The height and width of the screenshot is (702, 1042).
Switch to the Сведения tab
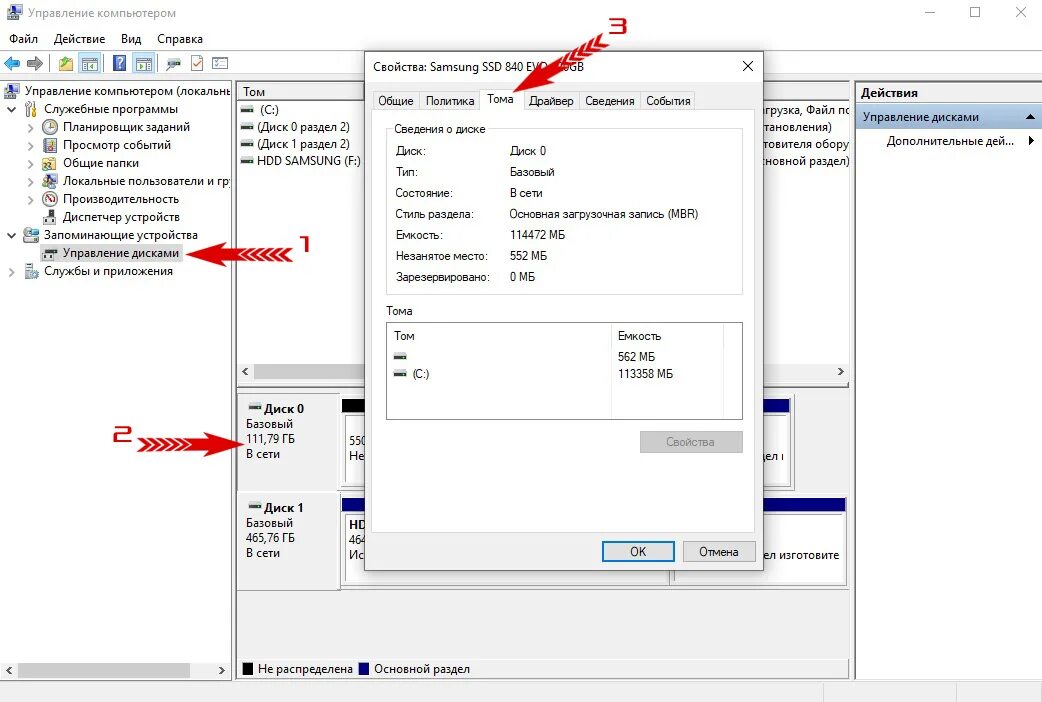coord(609,100)
